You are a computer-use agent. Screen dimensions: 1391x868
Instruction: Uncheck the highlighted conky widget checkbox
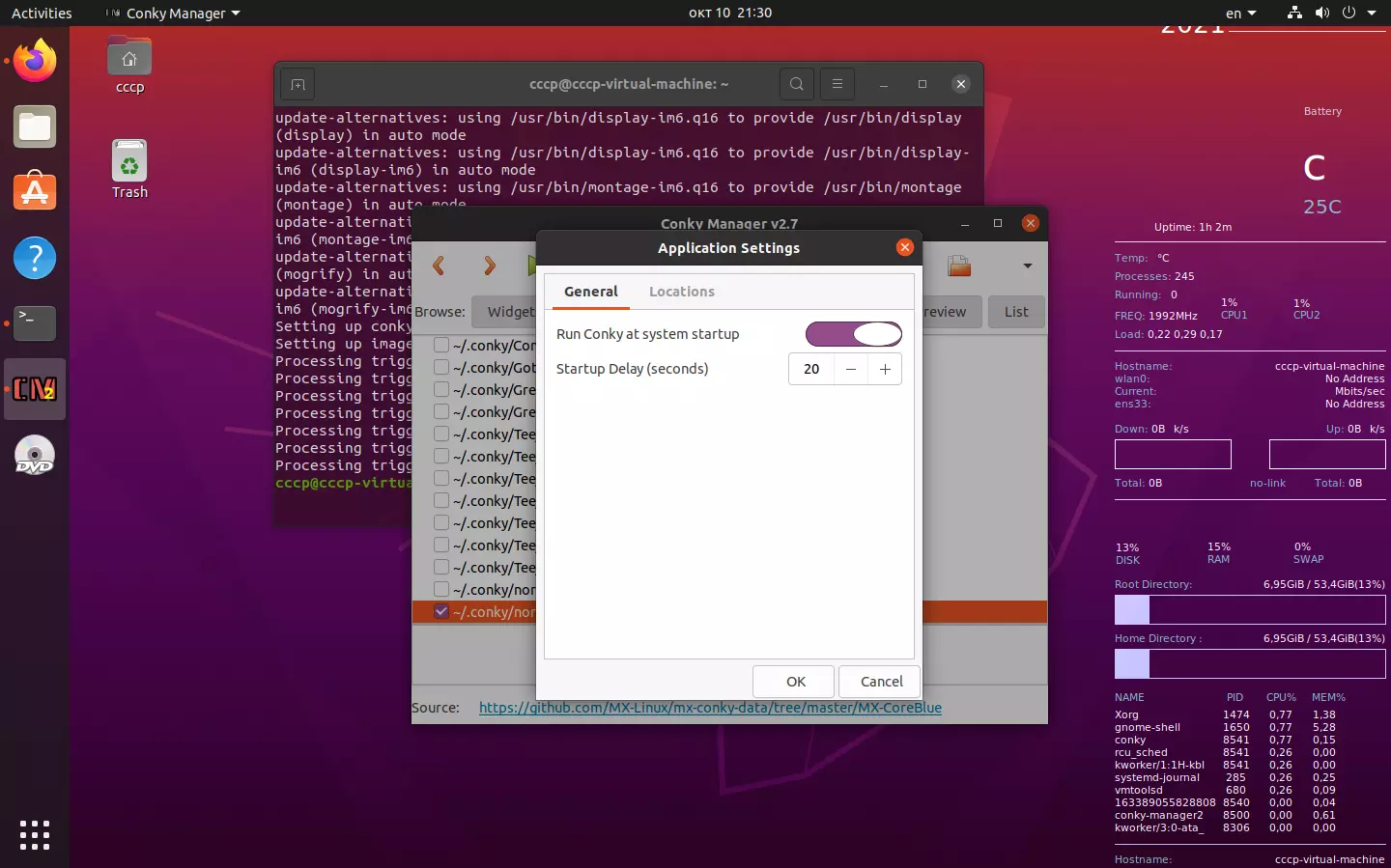pos(441,611)
